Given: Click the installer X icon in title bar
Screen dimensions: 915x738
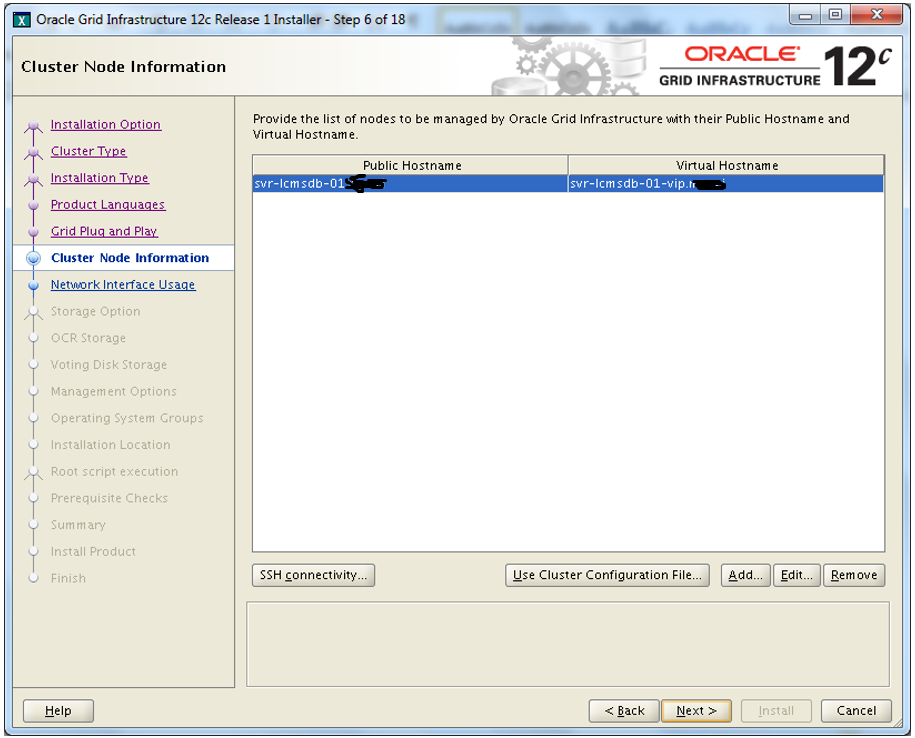Looking at the screenshot, I should 22,20.
